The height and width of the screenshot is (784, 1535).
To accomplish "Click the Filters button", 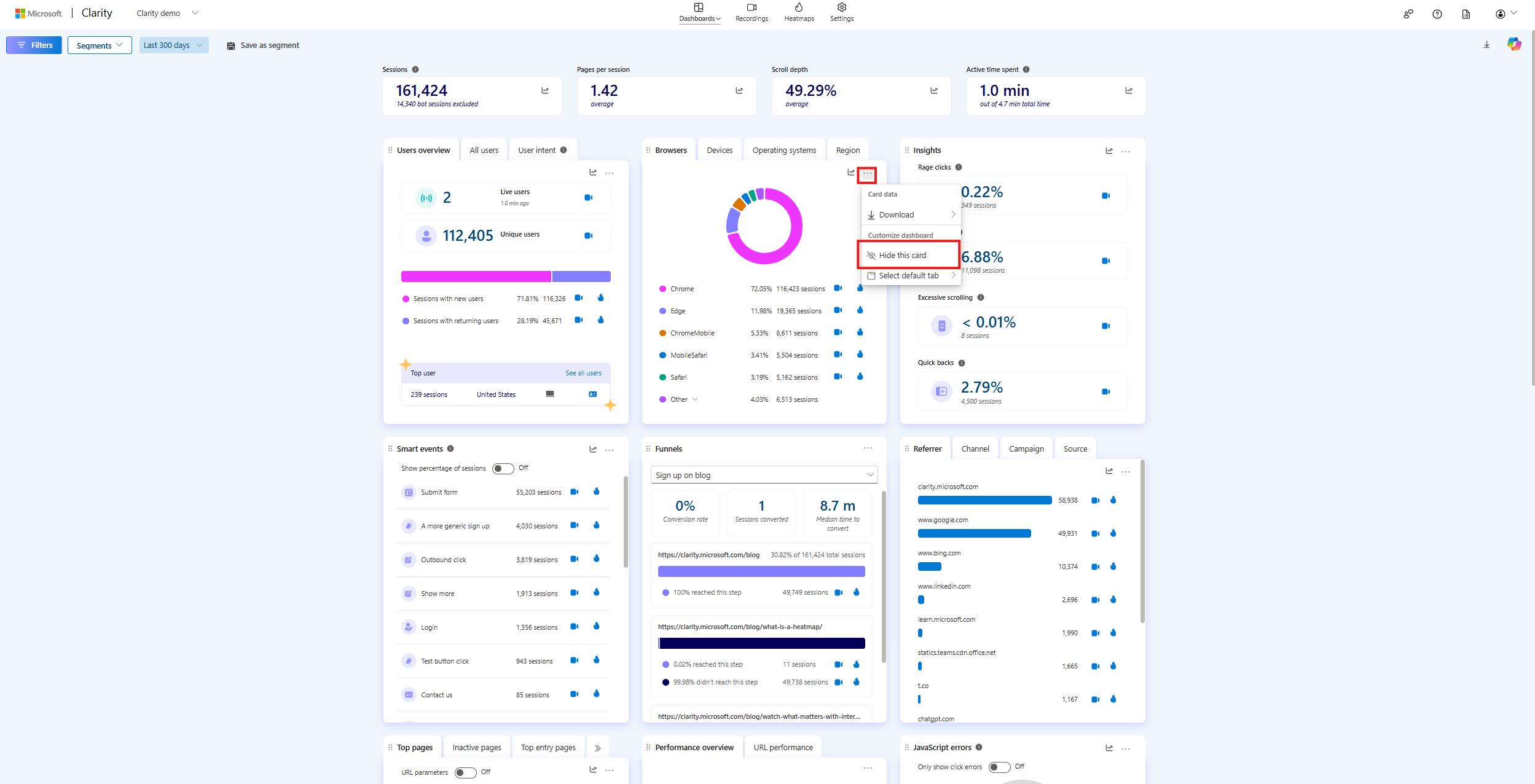I will (34, 45).
